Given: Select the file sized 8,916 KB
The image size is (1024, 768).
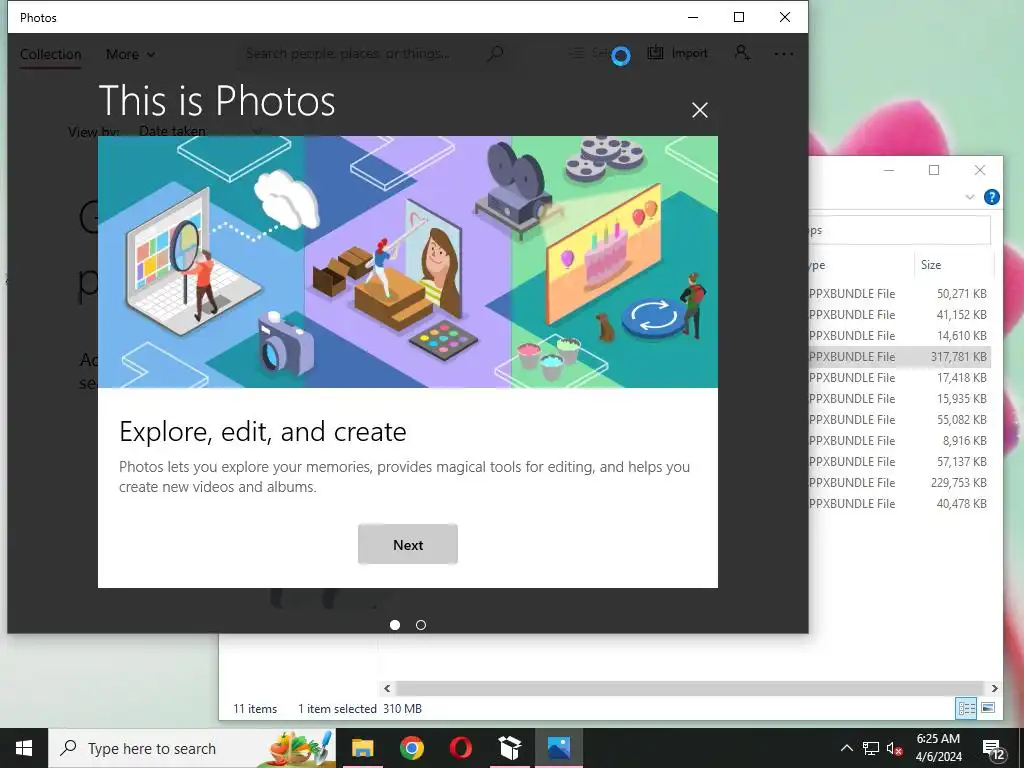Looking at the screenshot, I should [899, 440].
